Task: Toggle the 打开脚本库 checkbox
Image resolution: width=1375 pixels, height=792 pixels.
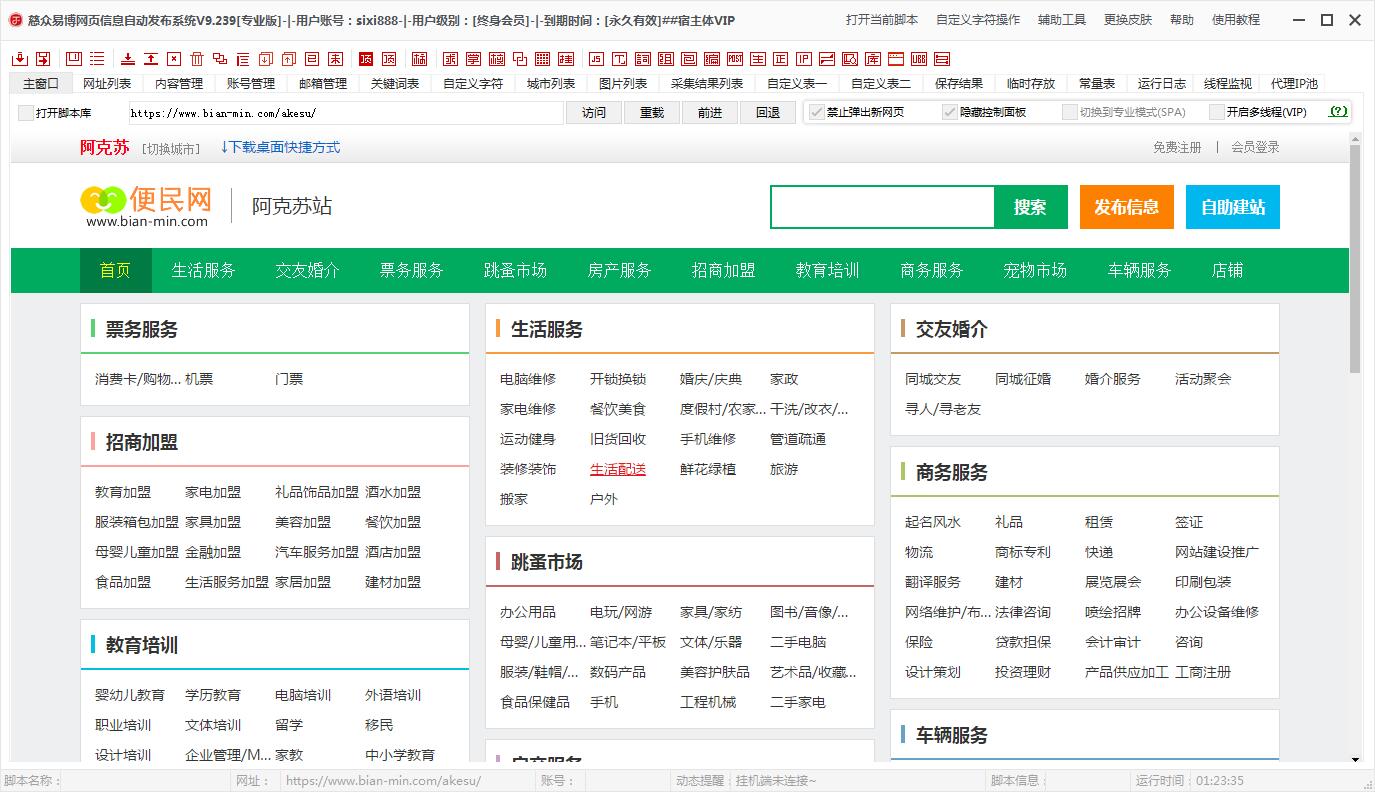Action: coord(26,113)
